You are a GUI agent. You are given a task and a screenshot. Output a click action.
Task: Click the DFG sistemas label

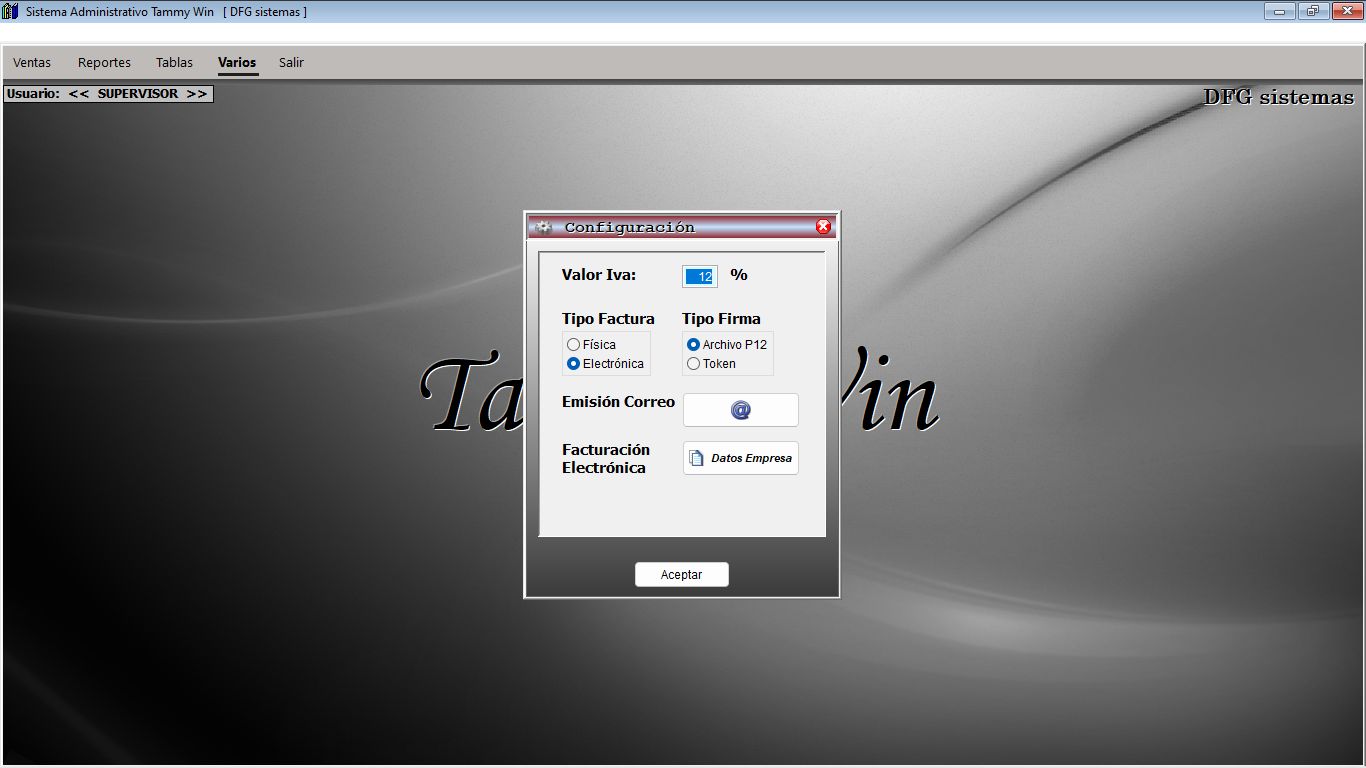(x=1278, y=97)
